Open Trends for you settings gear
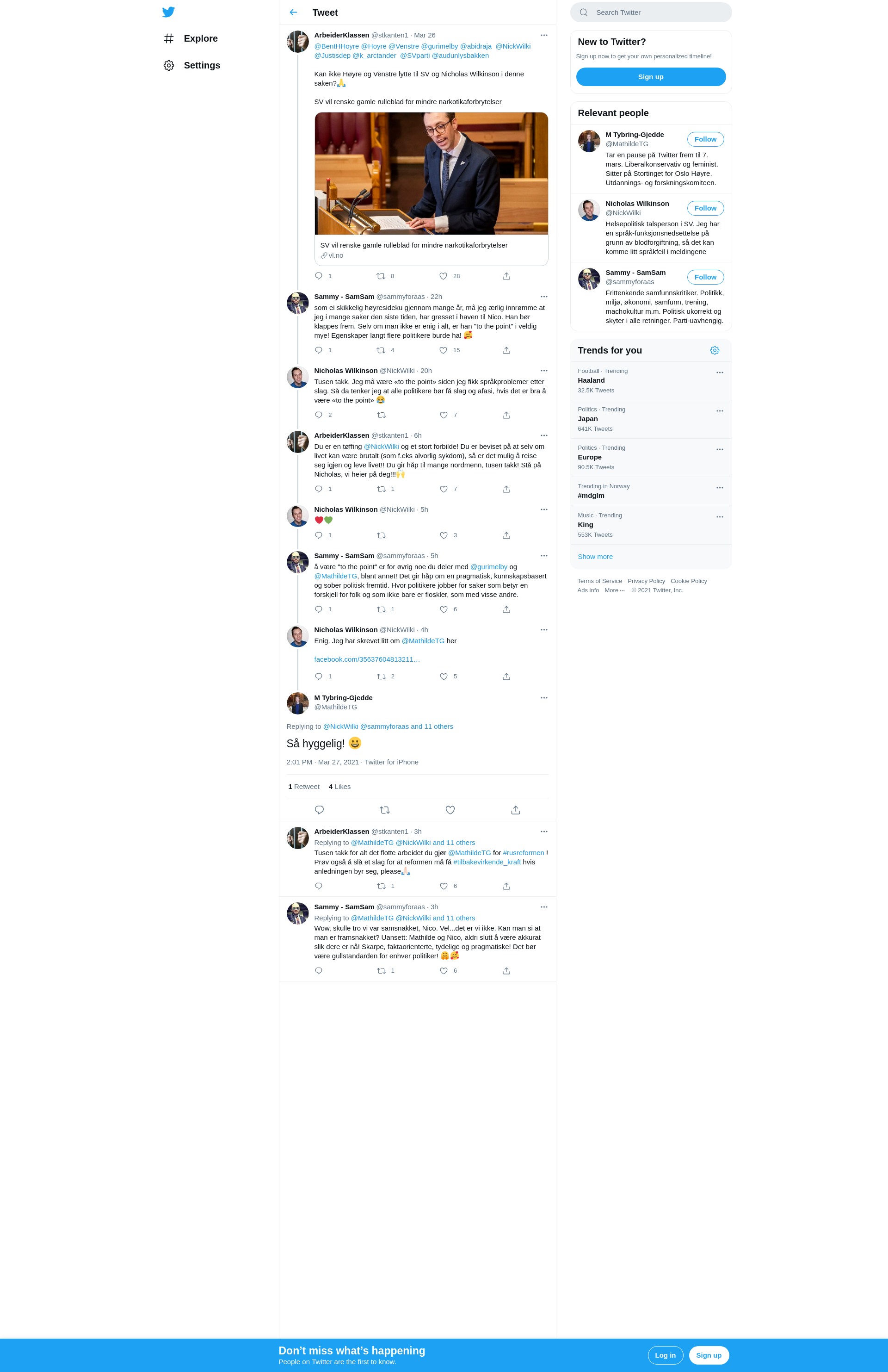Viewport: 888px width, 1372px height. point(715,350)
